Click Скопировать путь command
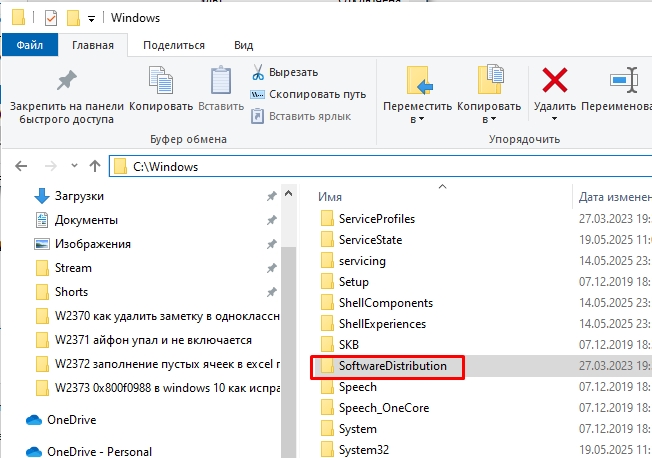Image resolution: width=652 pixels, height=458 pixels. coord(308,94)
